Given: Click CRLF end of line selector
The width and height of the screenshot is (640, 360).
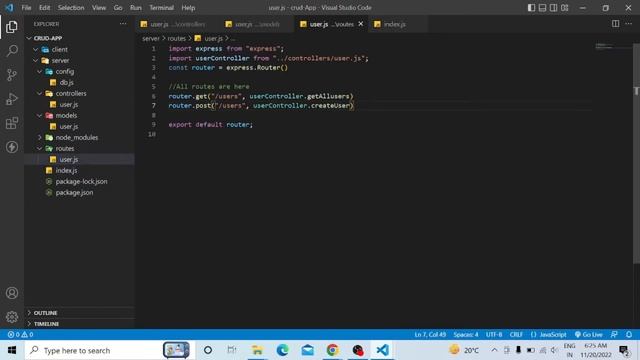Looking at the screenshot, I should (x=516, y=334).
